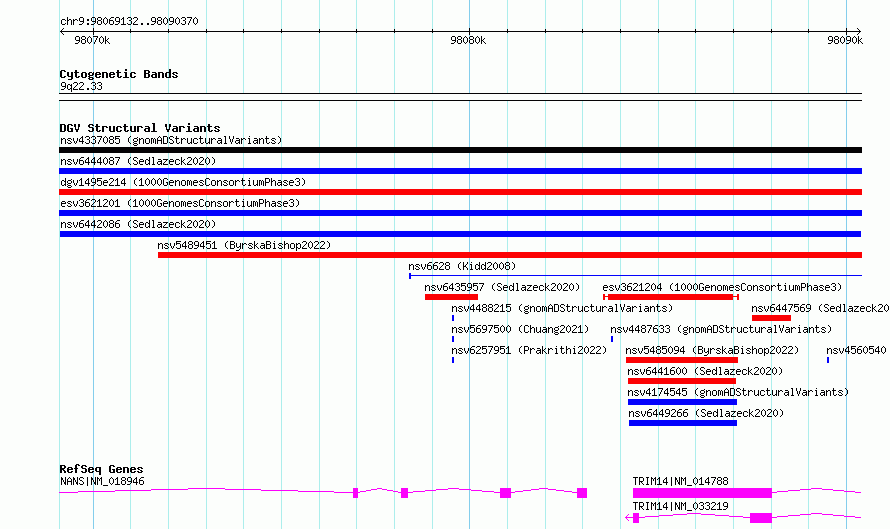Open the nsv6444087 (Sedlazeck2020) label
890x529 pixels.
(x=138, y=161)
